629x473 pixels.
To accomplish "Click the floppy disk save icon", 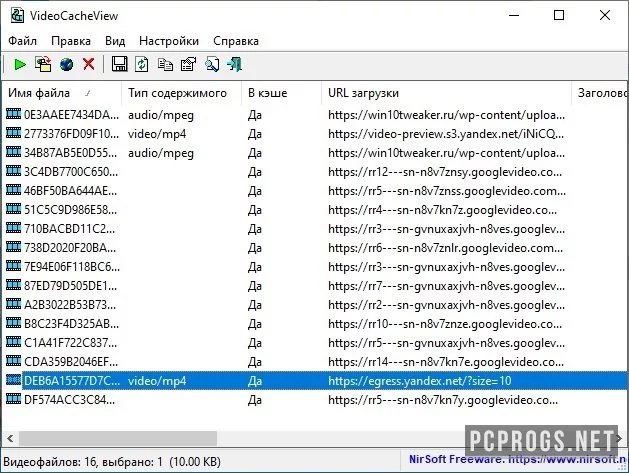I will tap(119, 64).
